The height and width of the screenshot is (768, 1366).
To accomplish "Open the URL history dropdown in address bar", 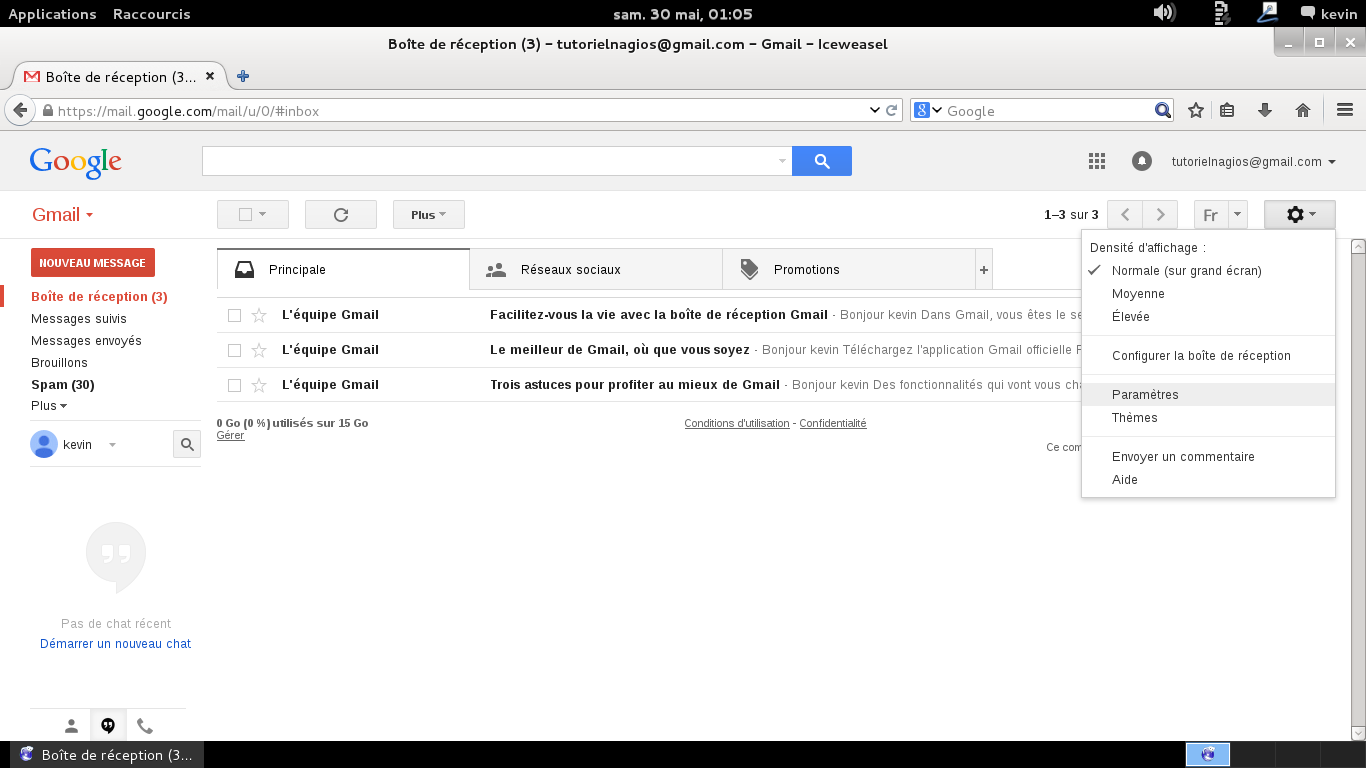I will coord(874,110).
